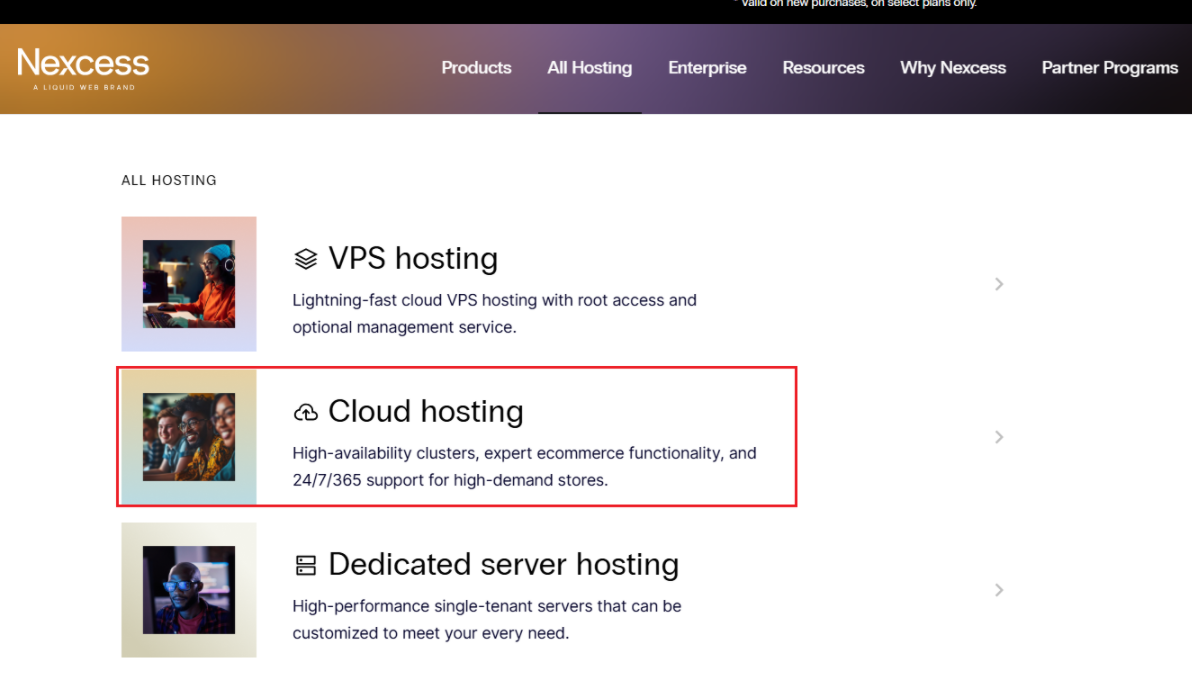
Task: Click the Cloud hosting cloud icon
Action: 306,412
